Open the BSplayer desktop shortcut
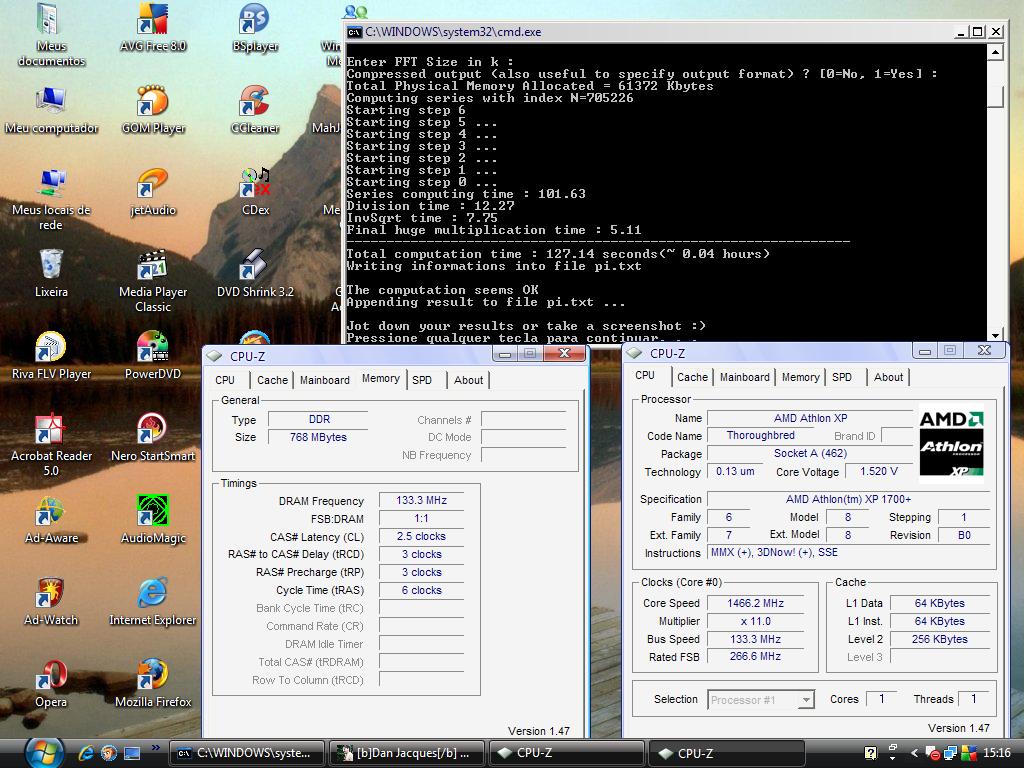The image size is (1024, 768). click(x=255, y=27)
